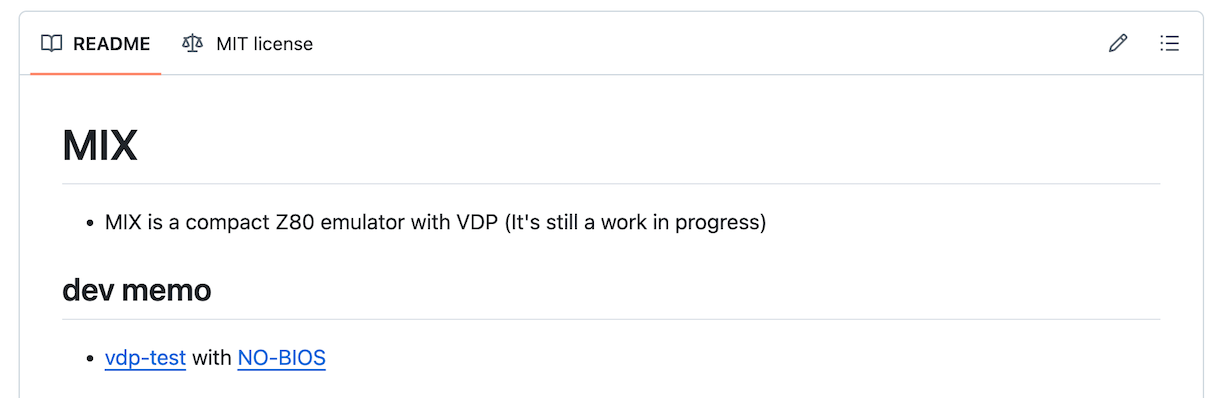The height and width of the screenshot is (398, 1220).
Task: Click the word "with" between links
Action: point(212,357)
